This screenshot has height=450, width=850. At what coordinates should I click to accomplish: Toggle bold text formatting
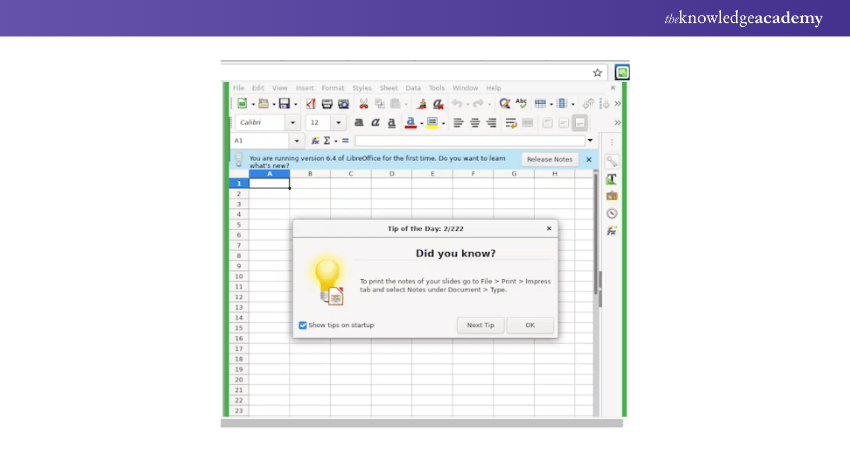358,123
